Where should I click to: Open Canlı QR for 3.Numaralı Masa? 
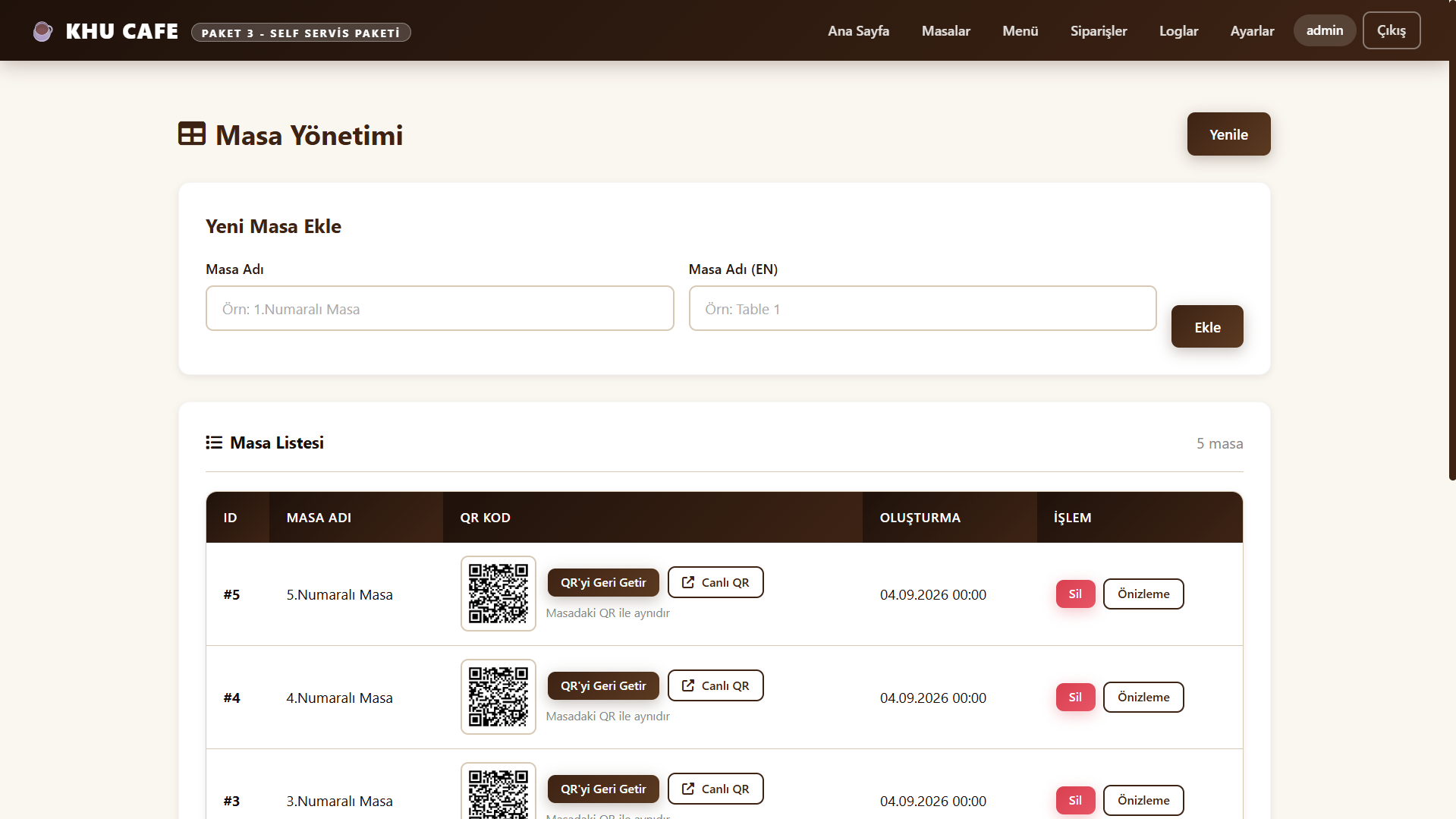715,789
